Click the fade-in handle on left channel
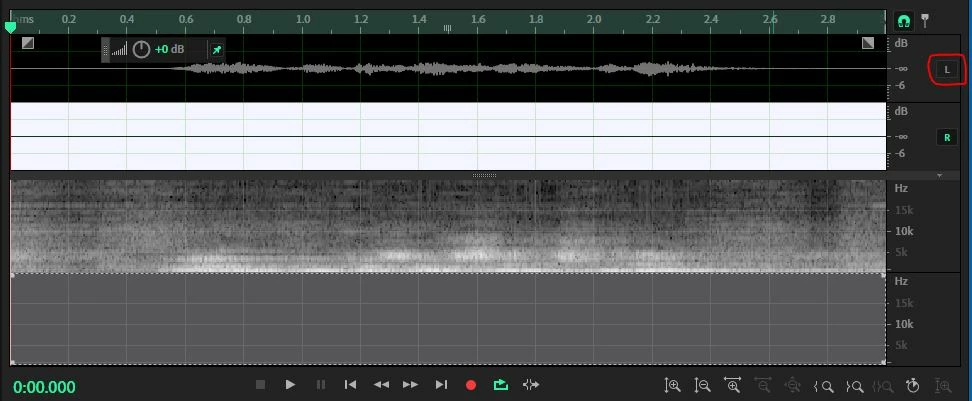Screen dimensions: 972x401 tap(28, 43)
